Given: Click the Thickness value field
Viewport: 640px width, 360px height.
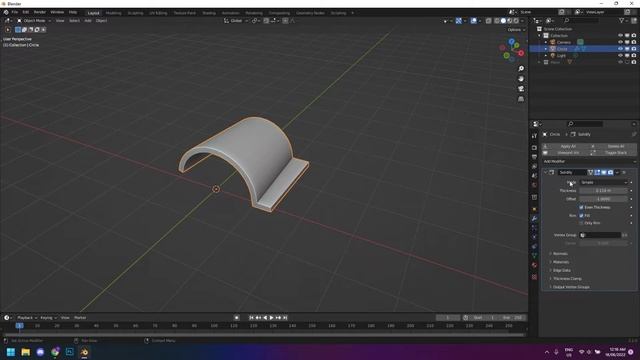Looking at the screenshot, I should click(x=603, y=191).
